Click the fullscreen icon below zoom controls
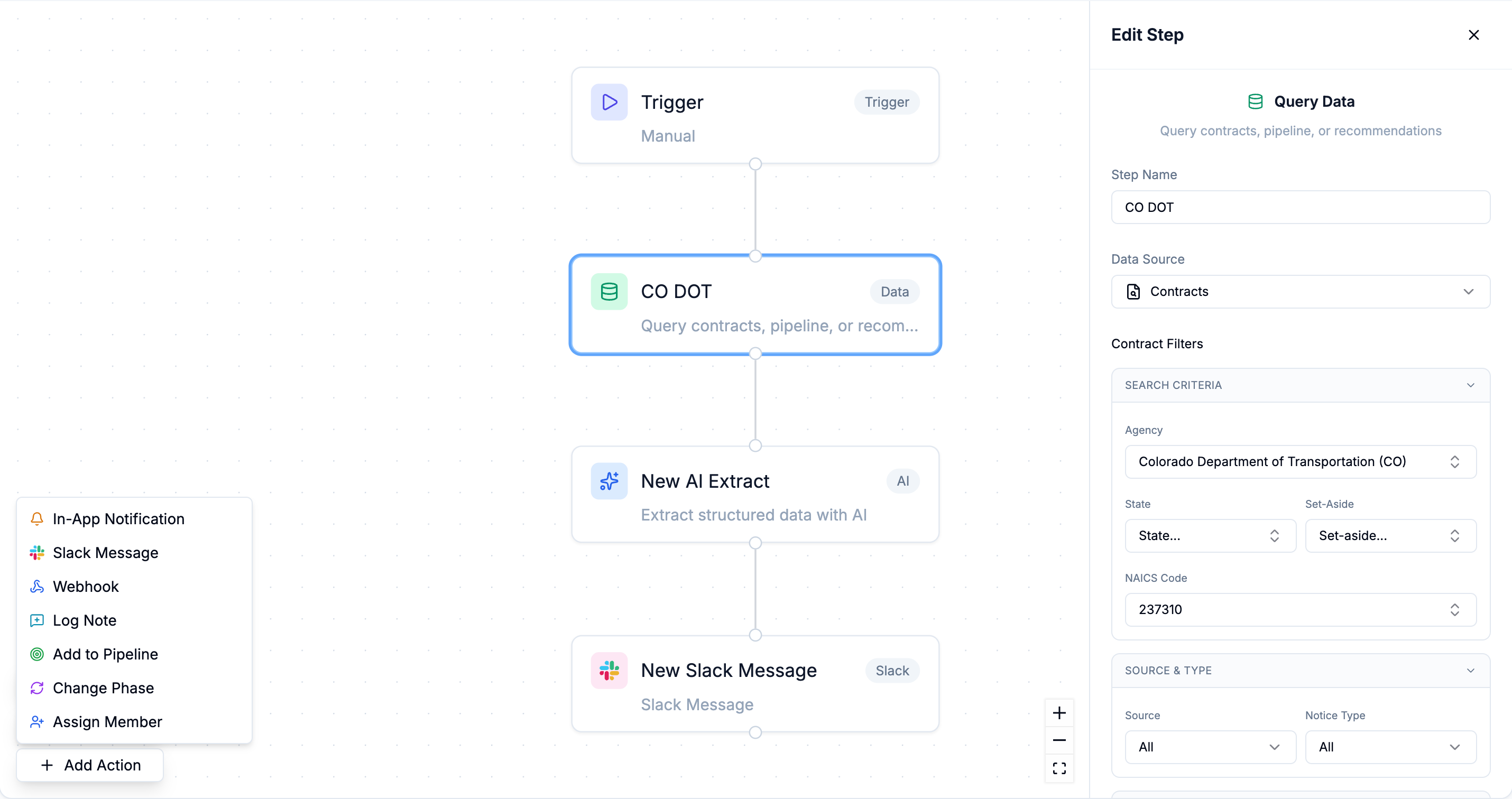Viewport: 1512px width, 799px height. (1059, 768)
